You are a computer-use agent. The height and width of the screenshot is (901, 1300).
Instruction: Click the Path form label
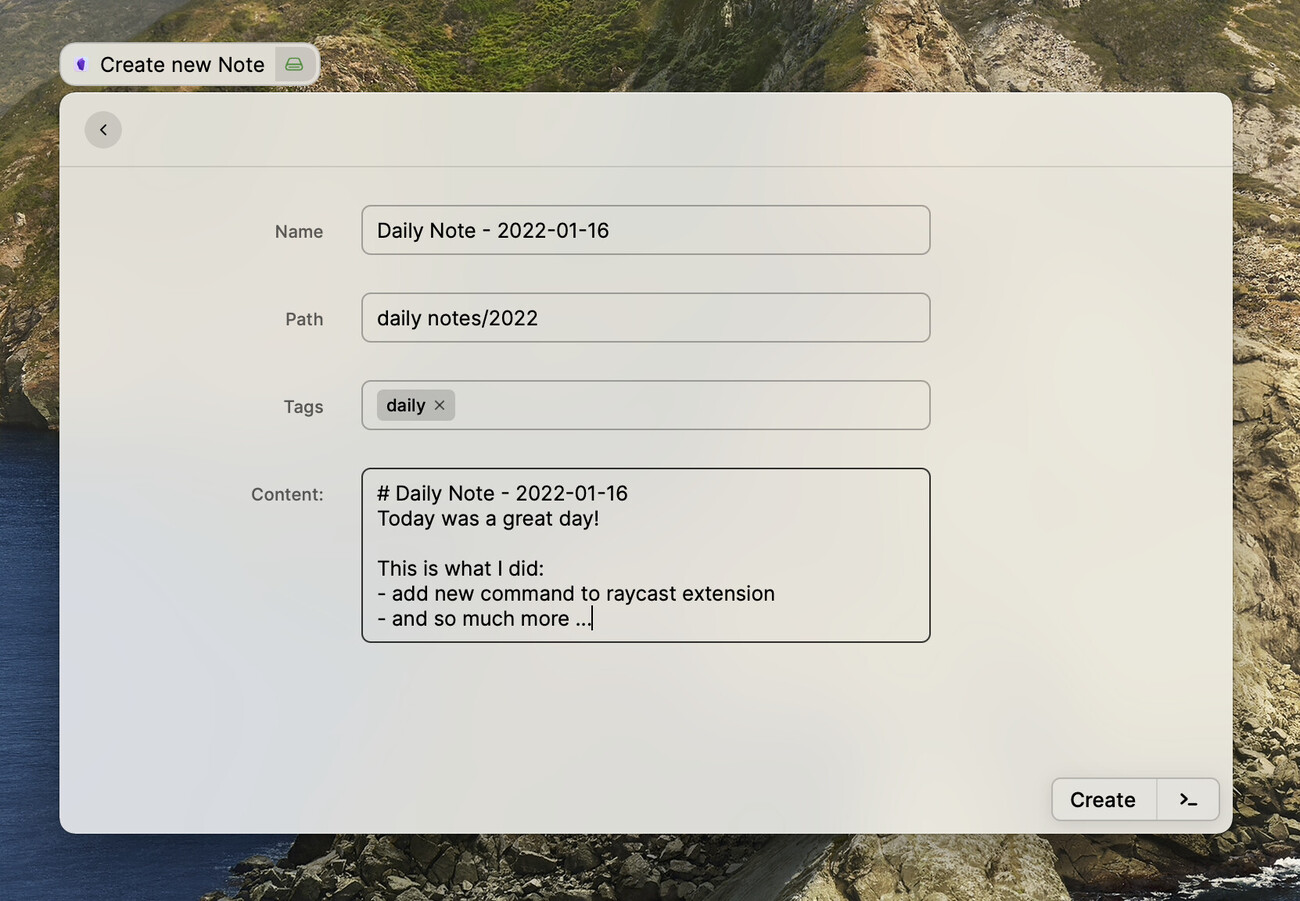[304, 319]
